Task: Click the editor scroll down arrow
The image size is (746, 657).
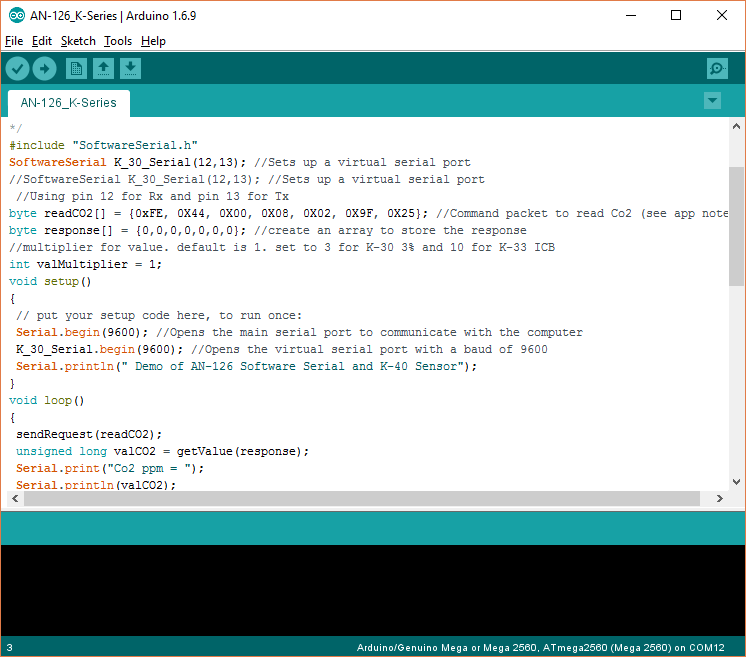Action: click(736, 481)
